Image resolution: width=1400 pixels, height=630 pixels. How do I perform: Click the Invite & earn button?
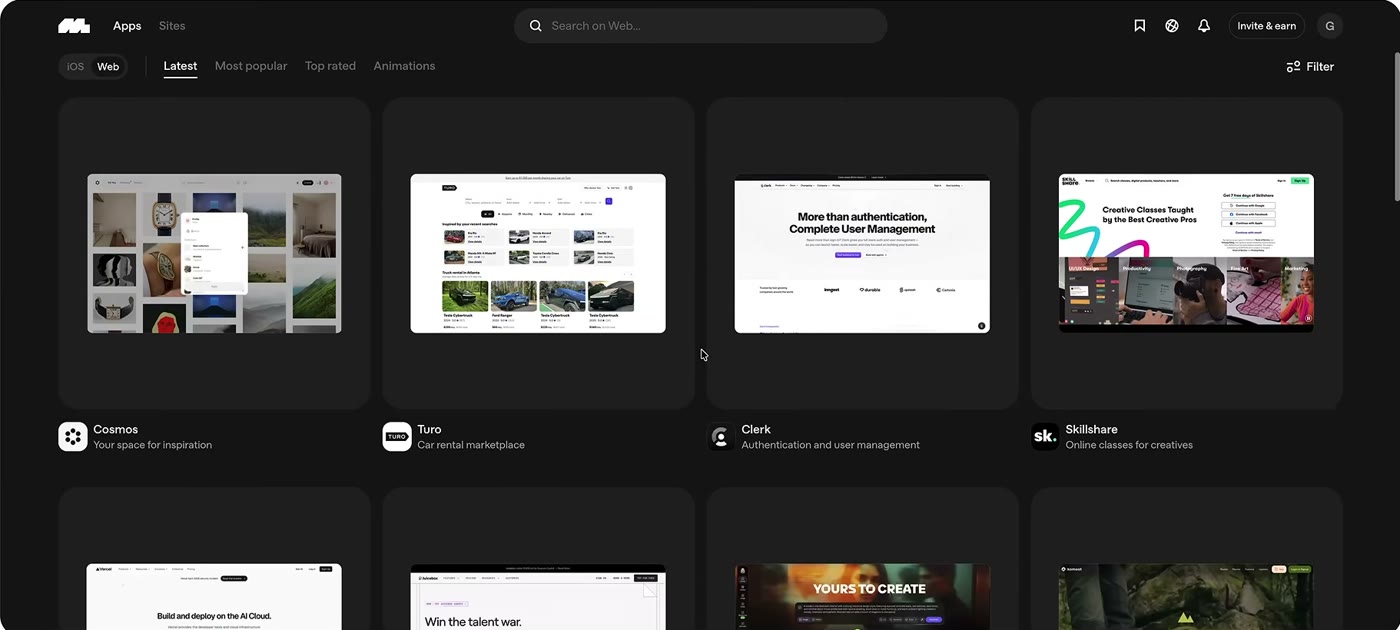(x=1267, y=26)
